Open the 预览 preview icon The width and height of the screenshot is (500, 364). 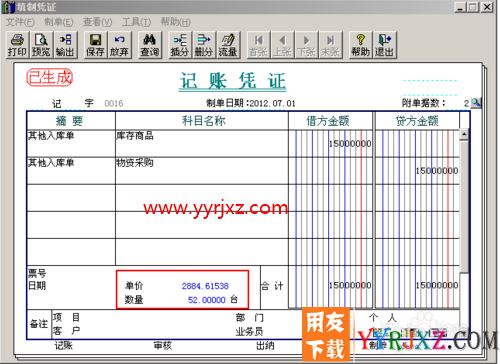coord(41,45)
